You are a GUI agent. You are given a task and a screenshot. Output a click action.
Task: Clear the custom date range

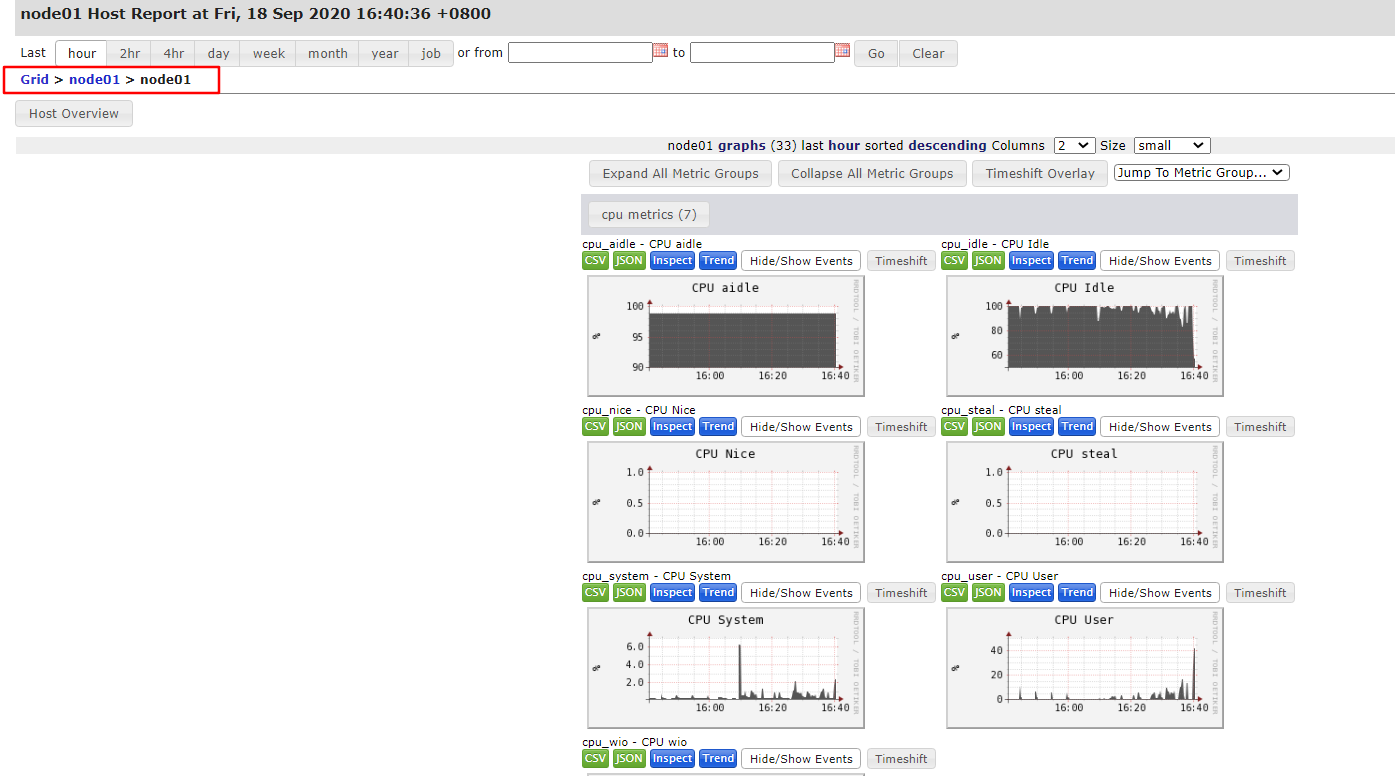click(x=928, y=54)
